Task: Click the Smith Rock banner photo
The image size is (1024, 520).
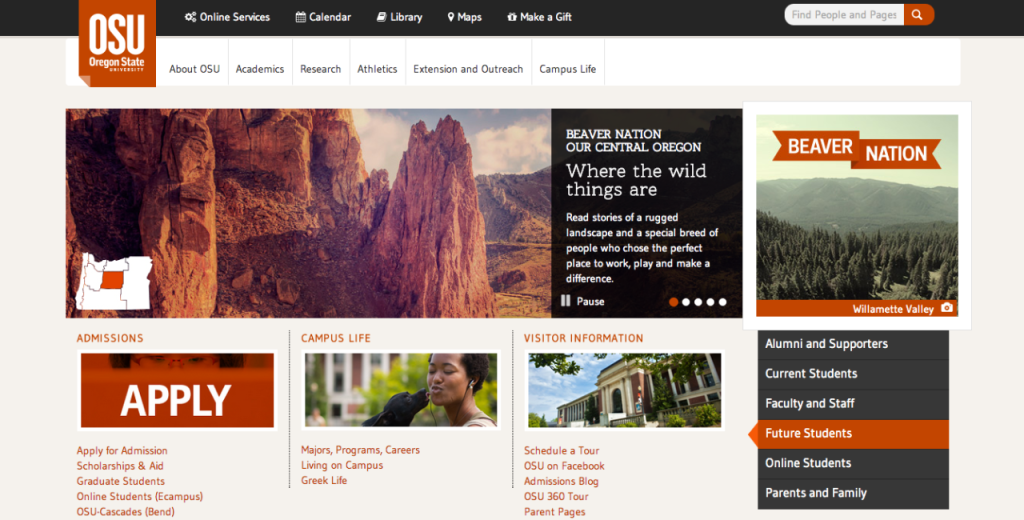Action: (x=308, y=213)
